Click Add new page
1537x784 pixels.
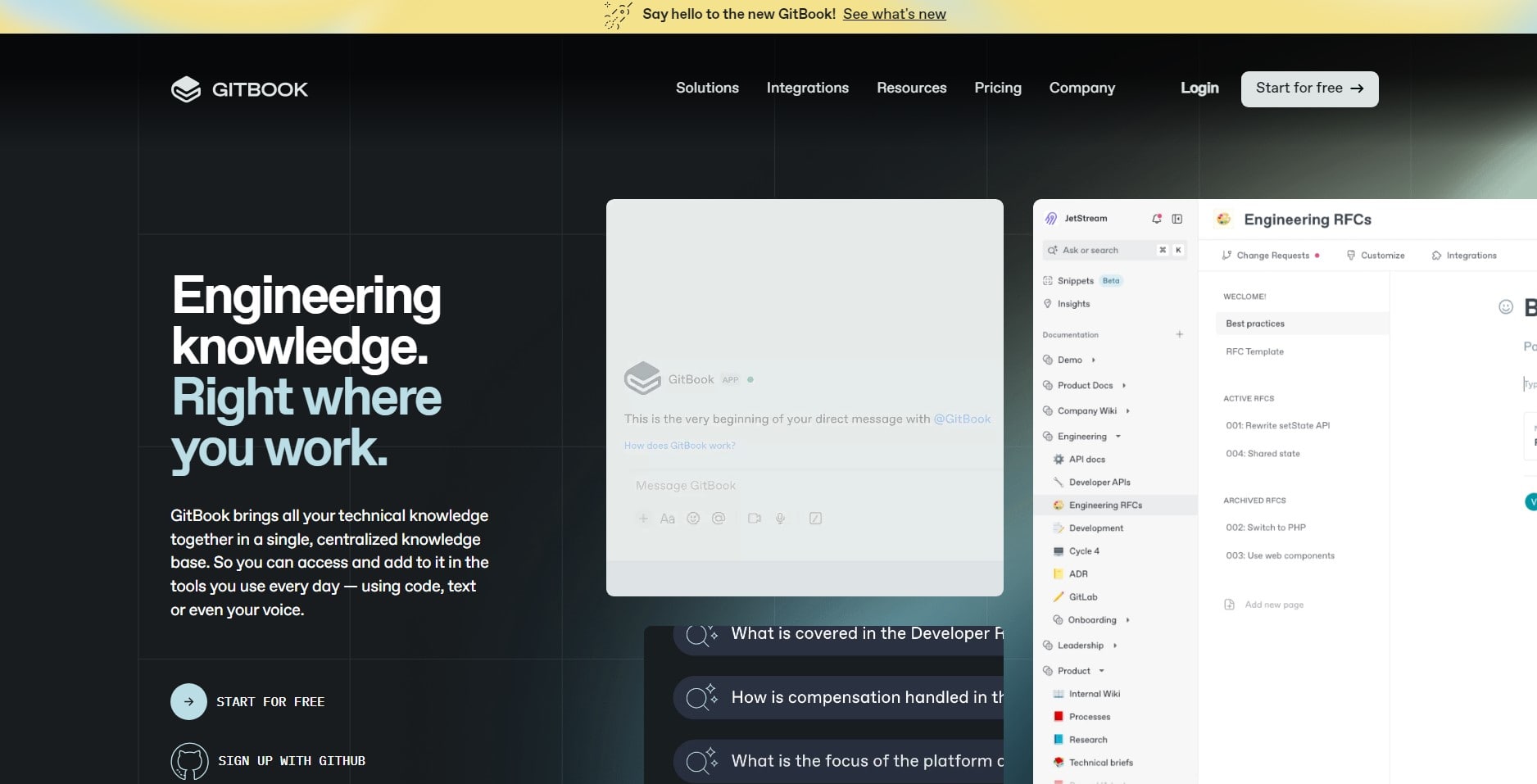tap(1264, 605)
